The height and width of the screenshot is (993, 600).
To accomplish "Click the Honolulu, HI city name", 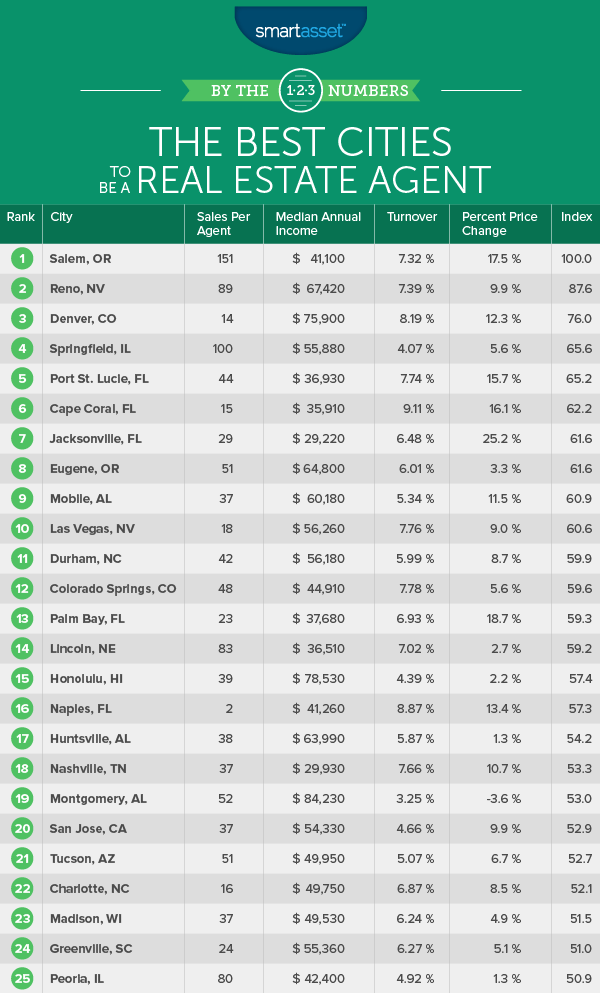I will tap(88, 679).
